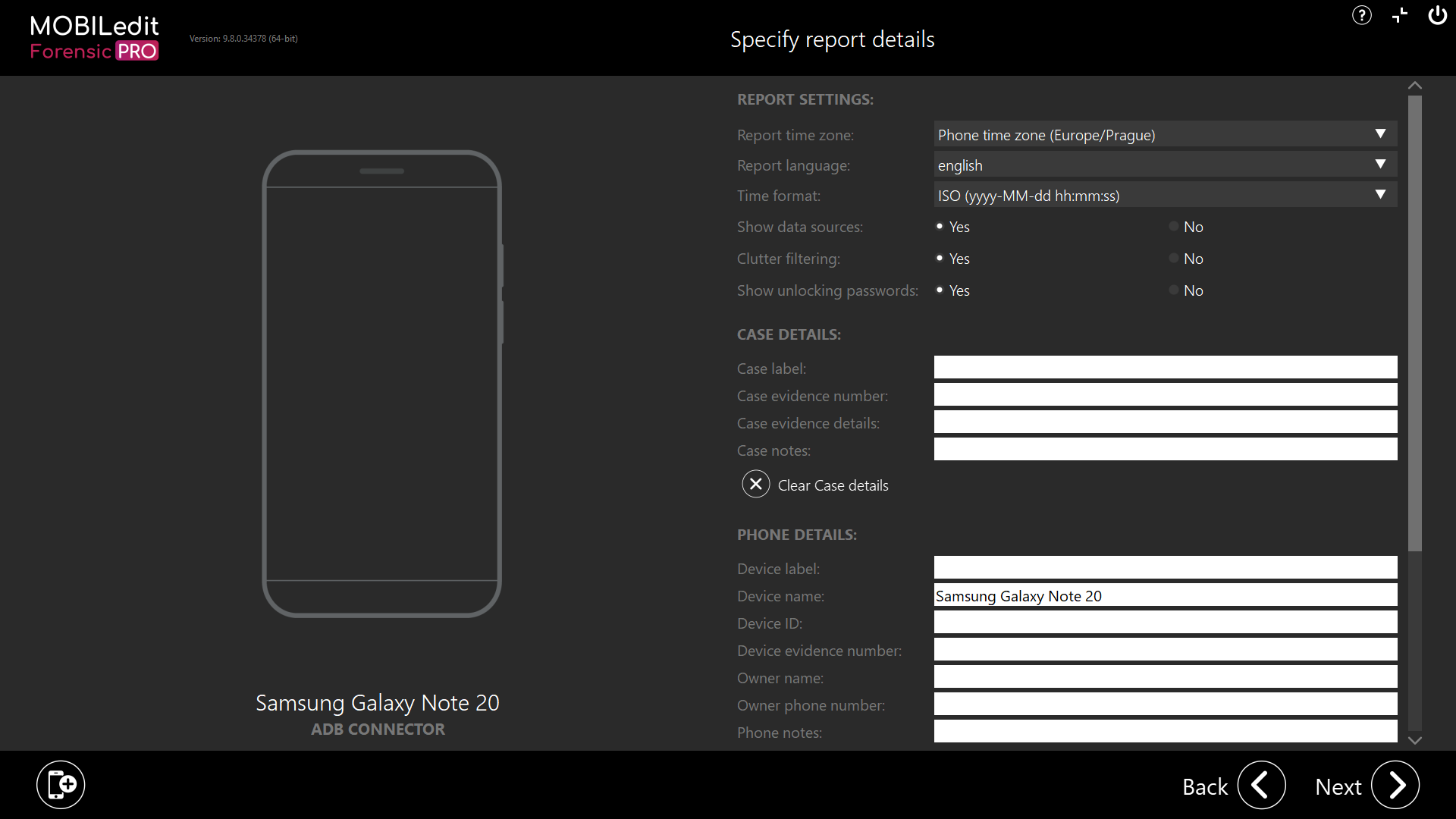Click the window resize arrows icon

[x=1400, y=15]
